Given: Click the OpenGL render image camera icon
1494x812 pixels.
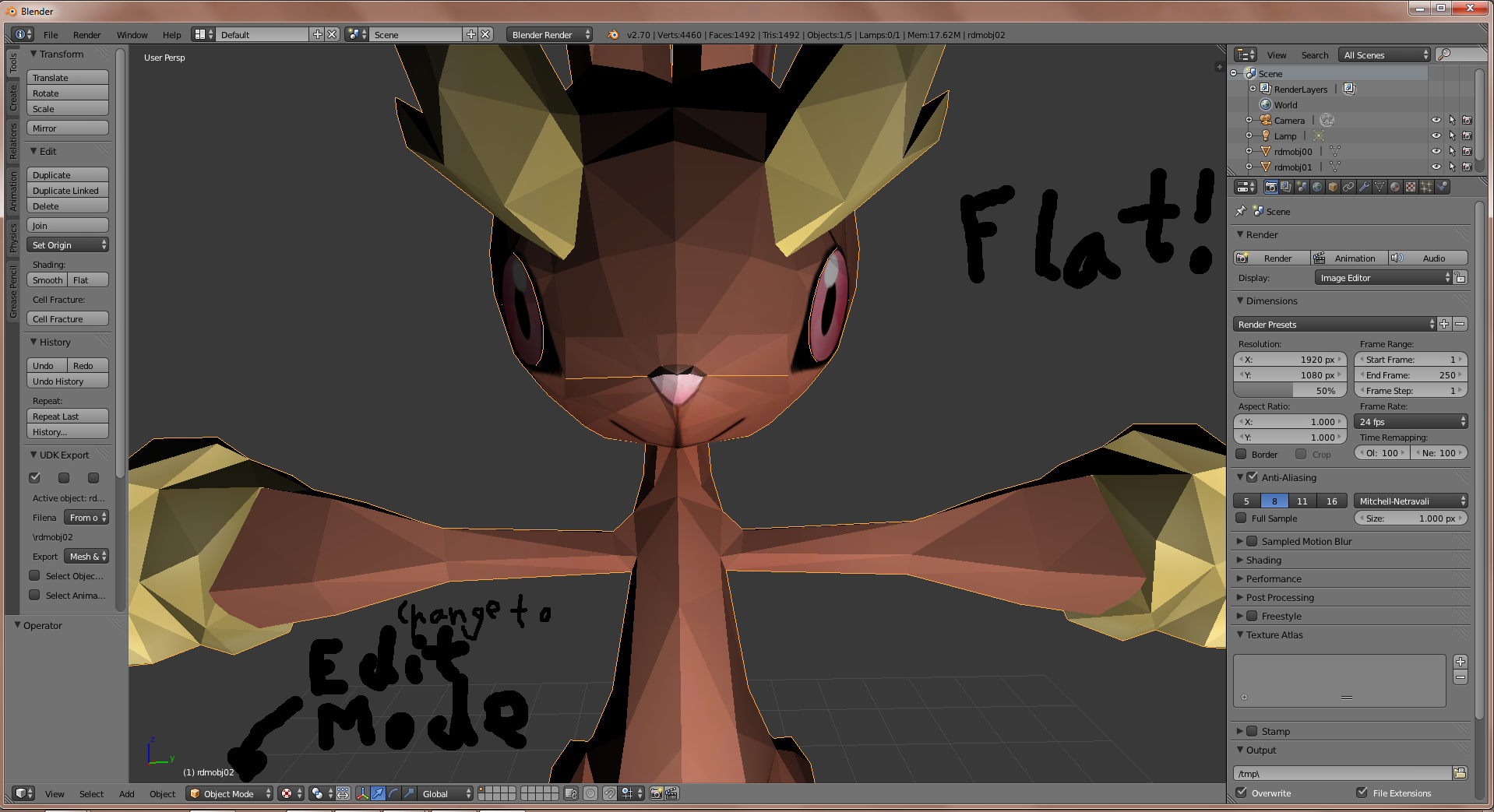Looking at the screenshot, I should pyautogui.click(x=656, y=793).
